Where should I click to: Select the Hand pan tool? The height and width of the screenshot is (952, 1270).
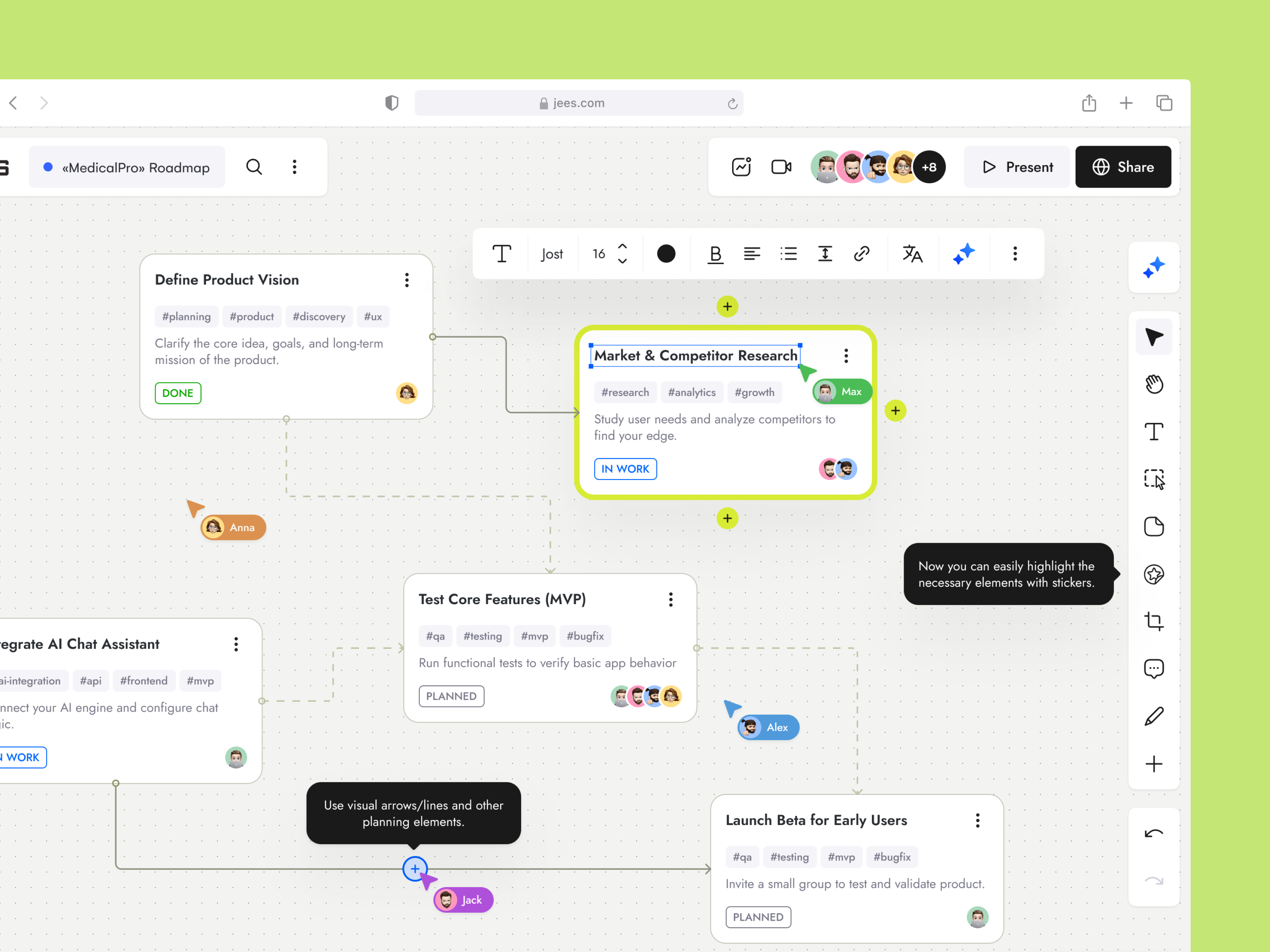1154,384
